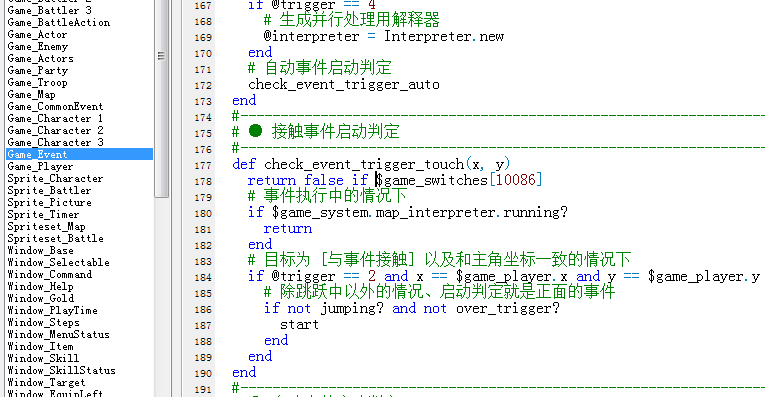This screenshot has width=765, height=397.
Task: Open the Game_CommonEvent script
Action: tap(55, 106)
